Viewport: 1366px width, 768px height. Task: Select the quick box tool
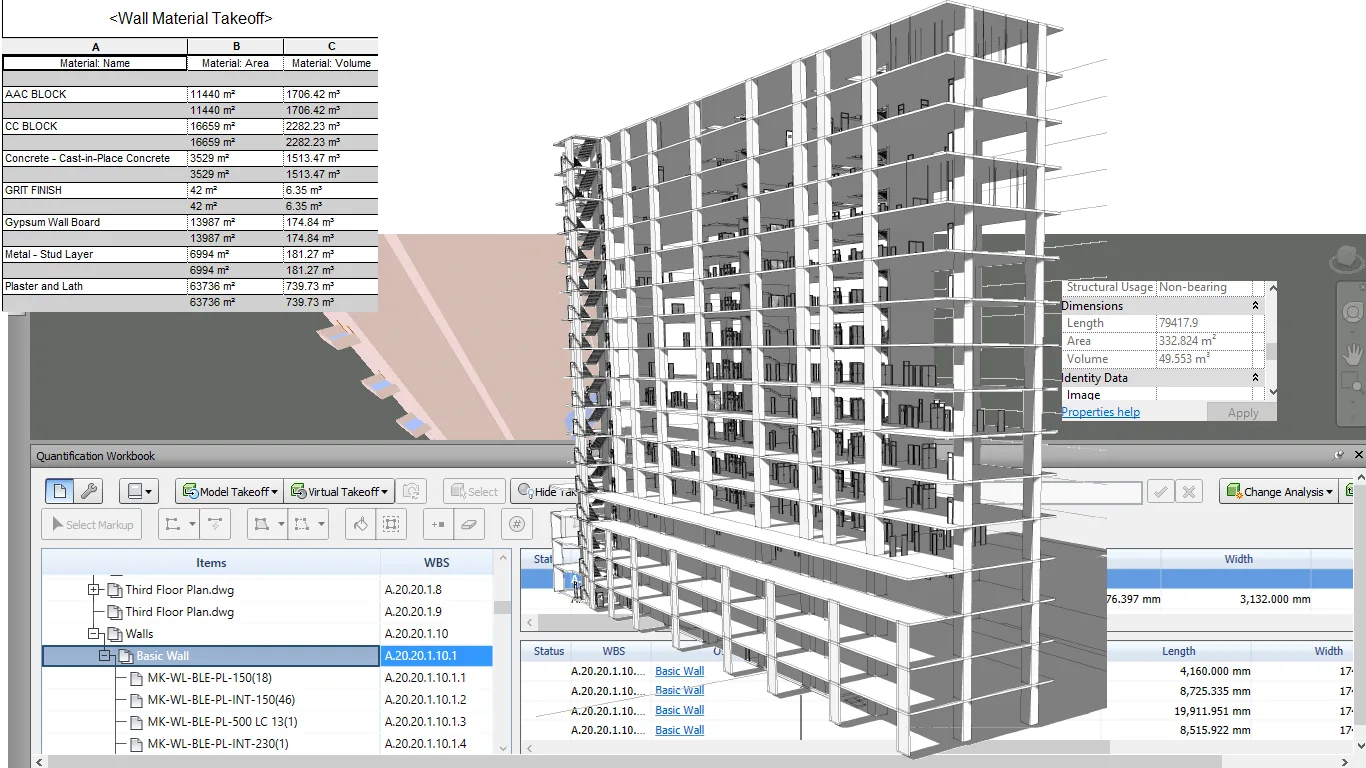click(390, 524)
